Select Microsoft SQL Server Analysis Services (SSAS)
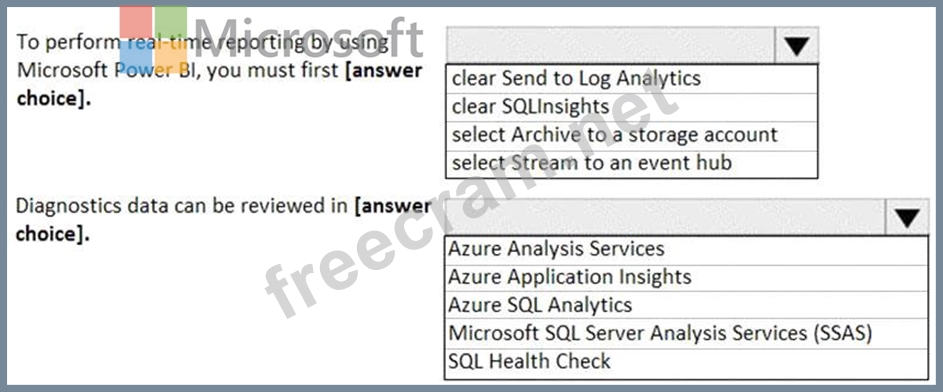 point(686,334)
